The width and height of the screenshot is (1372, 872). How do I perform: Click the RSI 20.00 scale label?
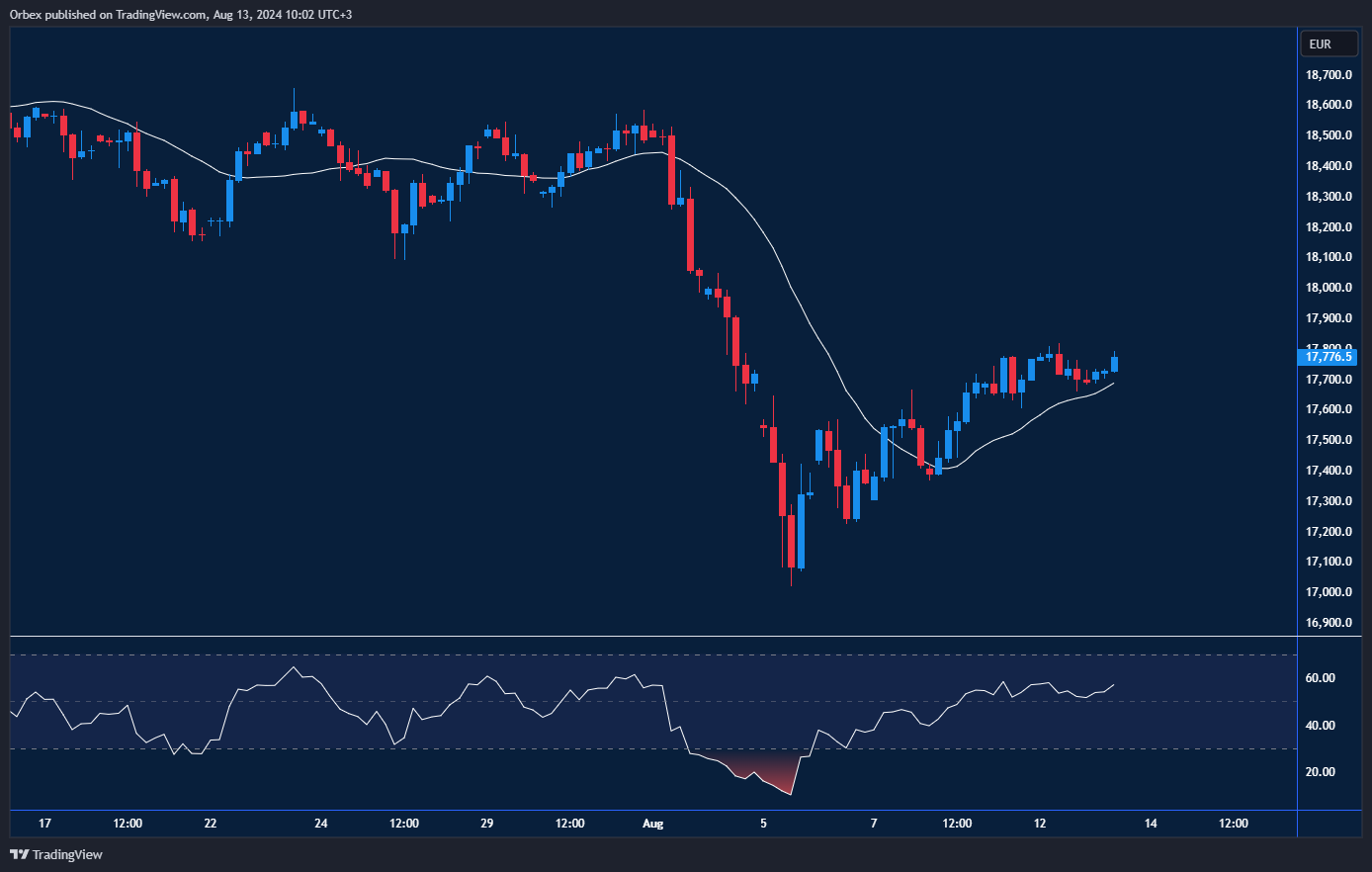(x=1321, y=772)
